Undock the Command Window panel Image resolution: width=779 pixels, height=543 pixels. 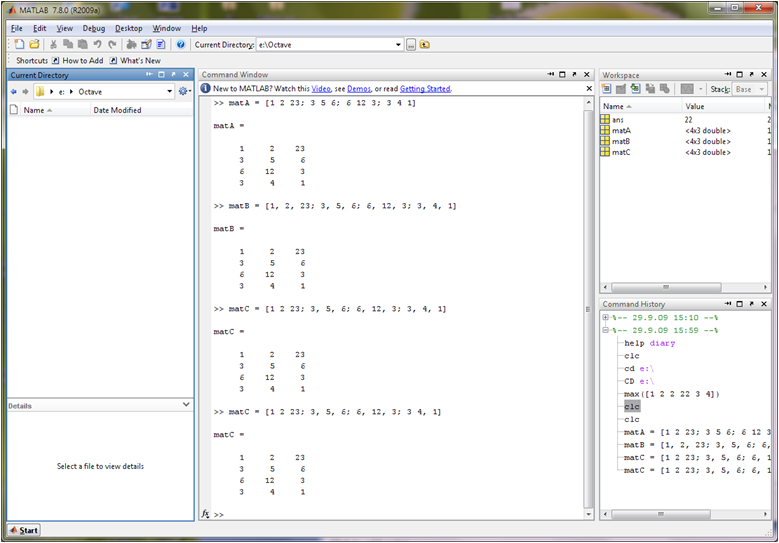pyautogui.click(x=574, y=75)
